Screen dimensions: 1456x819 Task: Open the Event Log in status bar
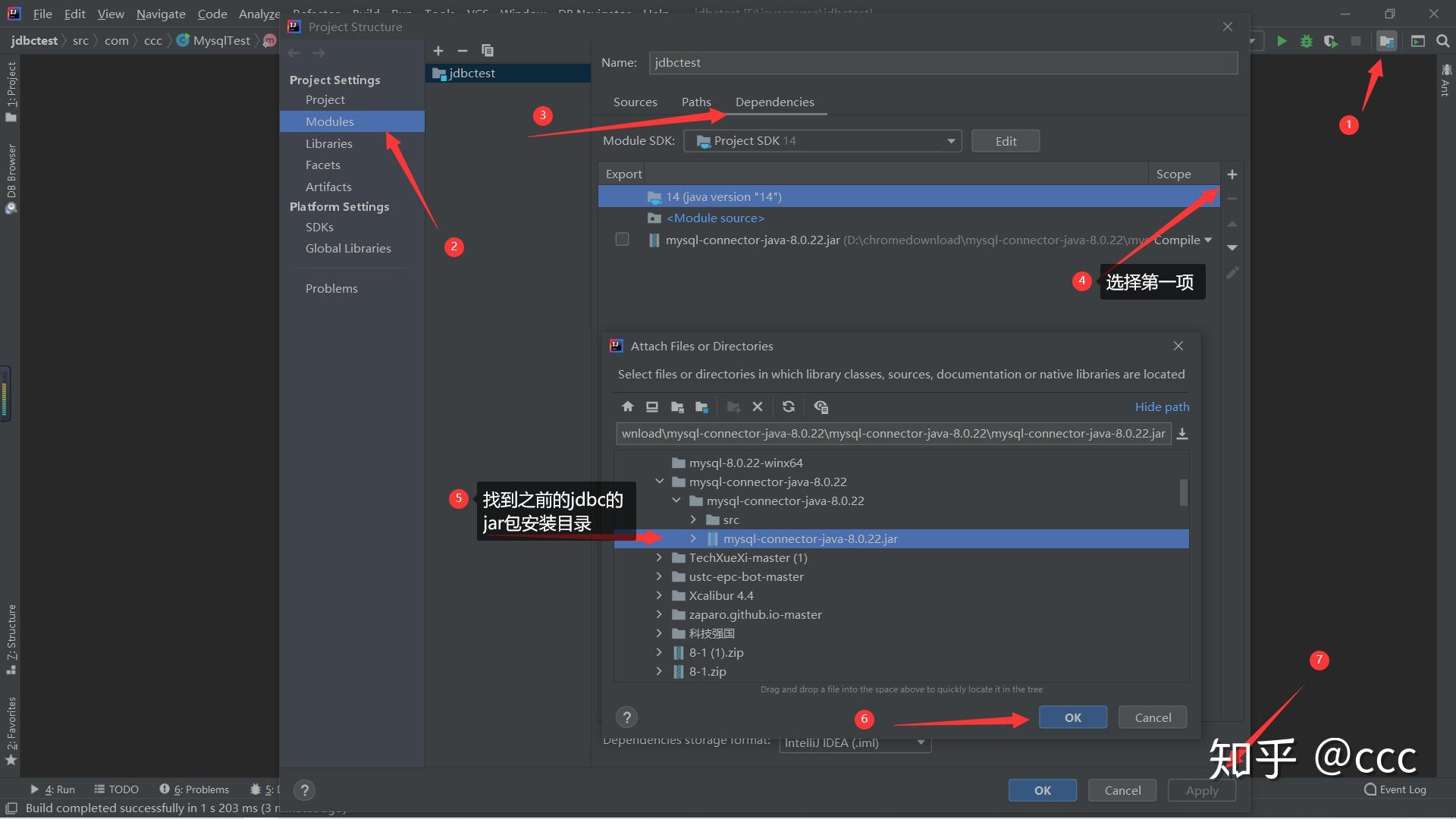(x=1395, y=789)
